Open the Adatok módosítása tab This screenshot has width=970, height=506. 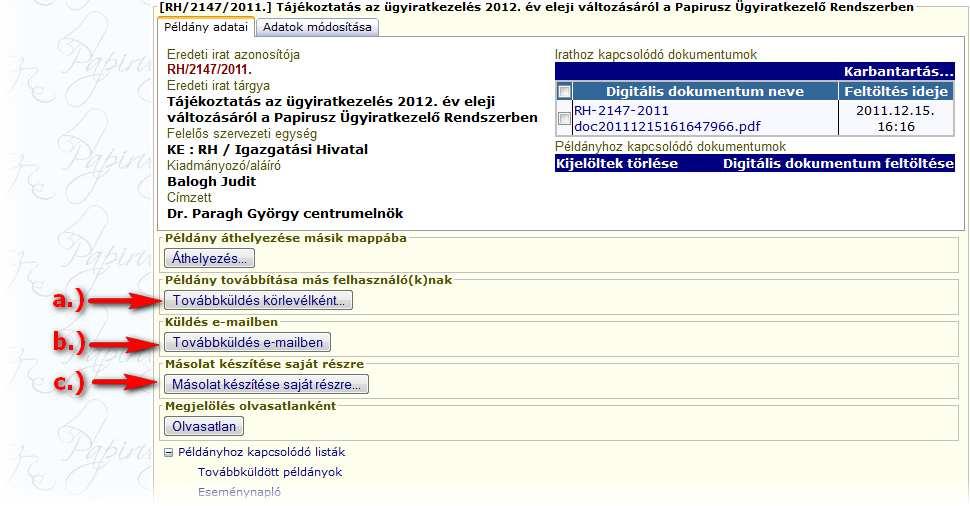tap(317, 27)
